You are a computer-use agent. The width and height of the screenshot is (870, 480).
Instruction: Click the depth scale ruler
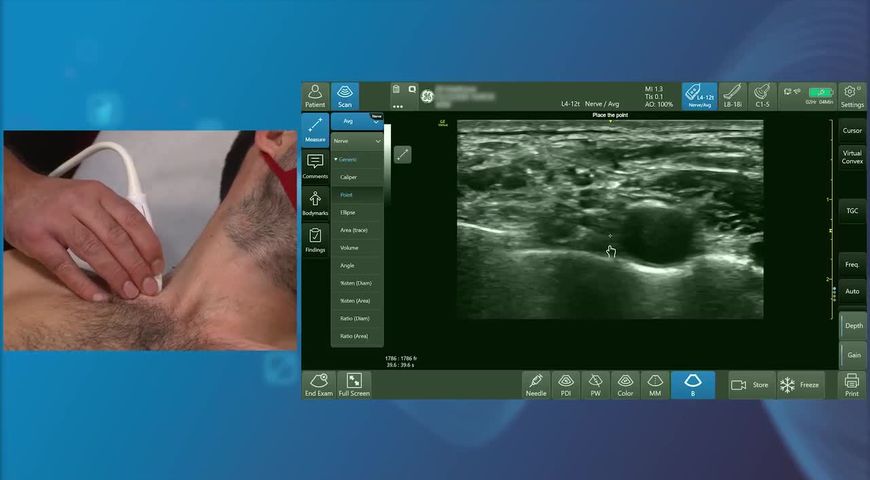pyautogui.click(x=831, y=219)
